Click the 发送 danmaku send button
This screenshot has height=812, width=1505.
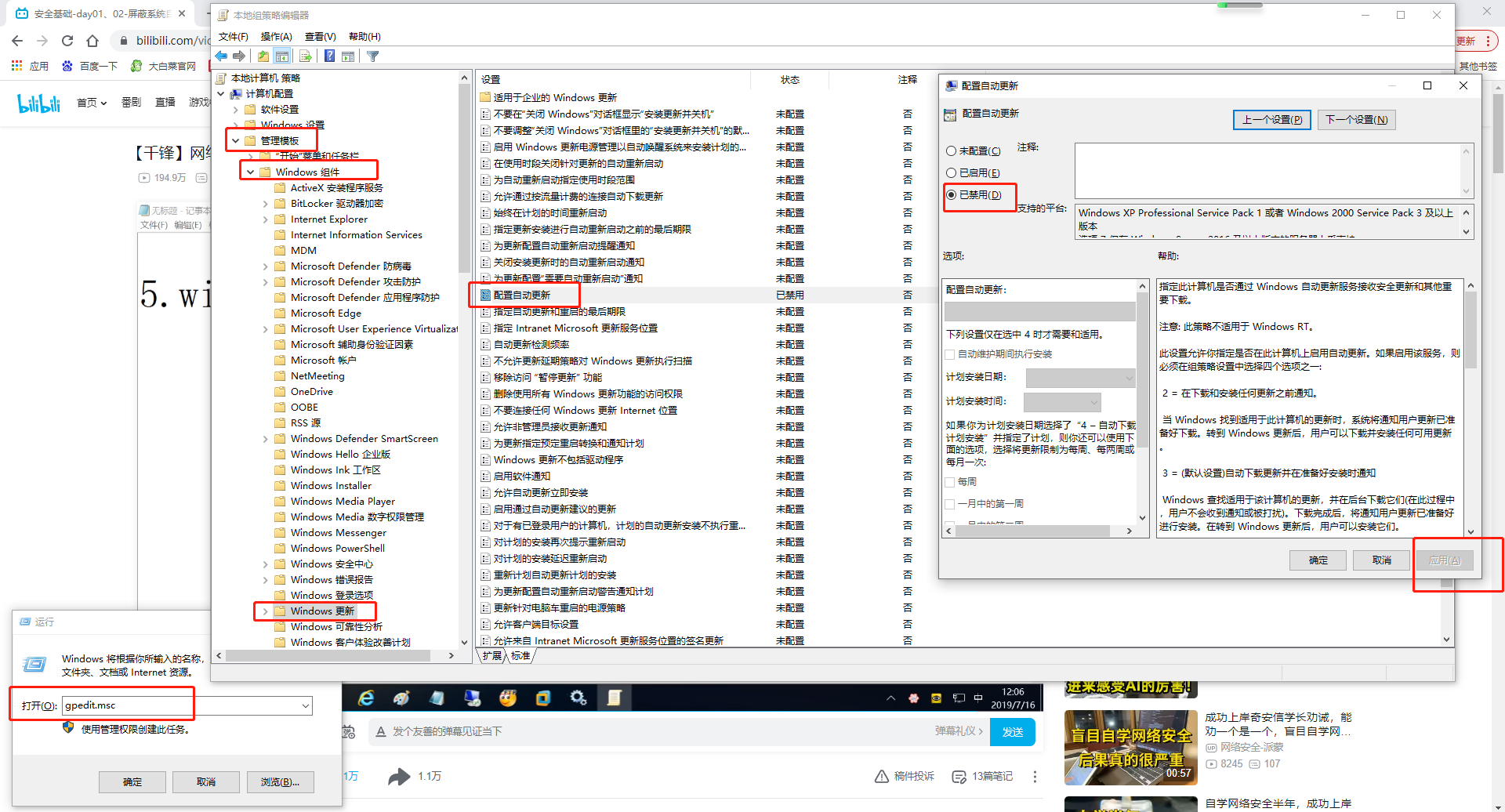point(1013,732)
